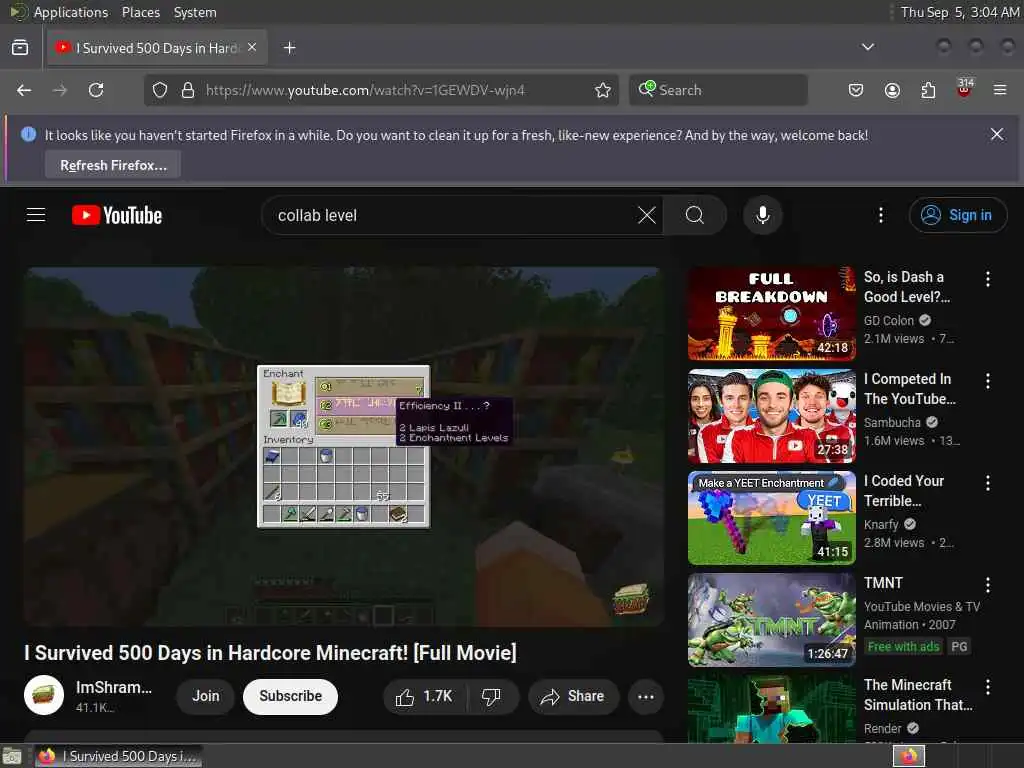Open GD Colon channel name
Image resolution: width=1024 pixels, height=768 pixels.
click(x=888, y=321)
